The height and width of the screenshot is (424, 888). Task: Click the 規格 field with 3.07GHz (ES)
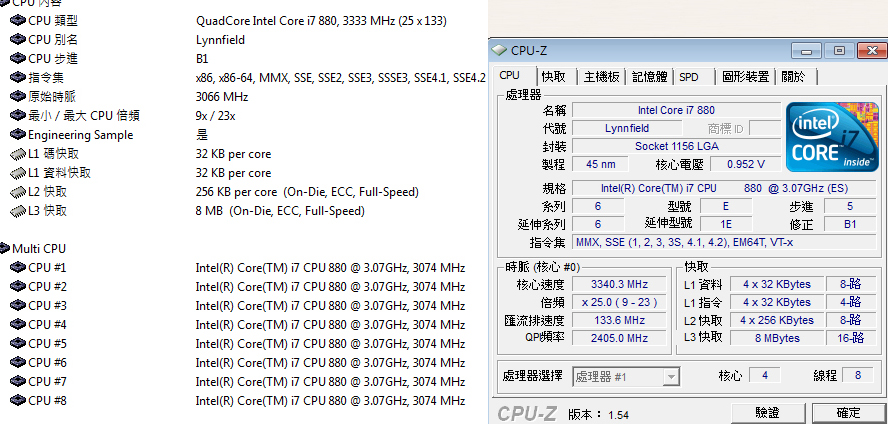tap(724, 189)
